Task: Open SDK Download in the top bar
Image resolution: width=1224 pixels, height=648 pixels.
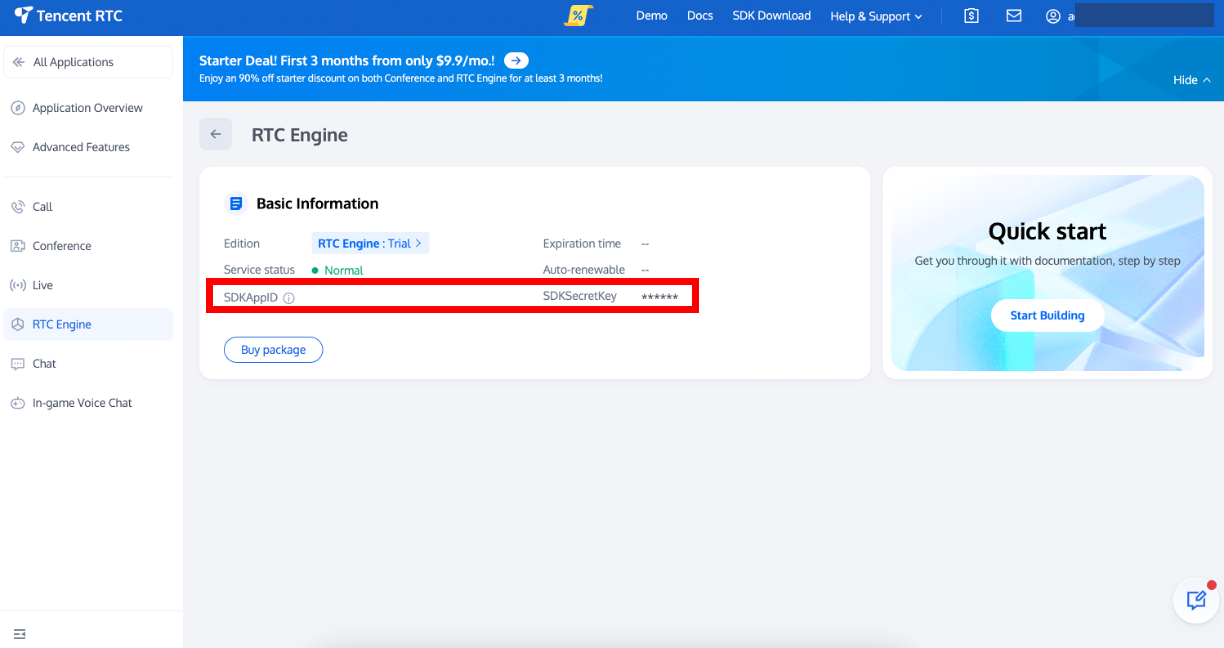Action: click(x=771, y=16)
